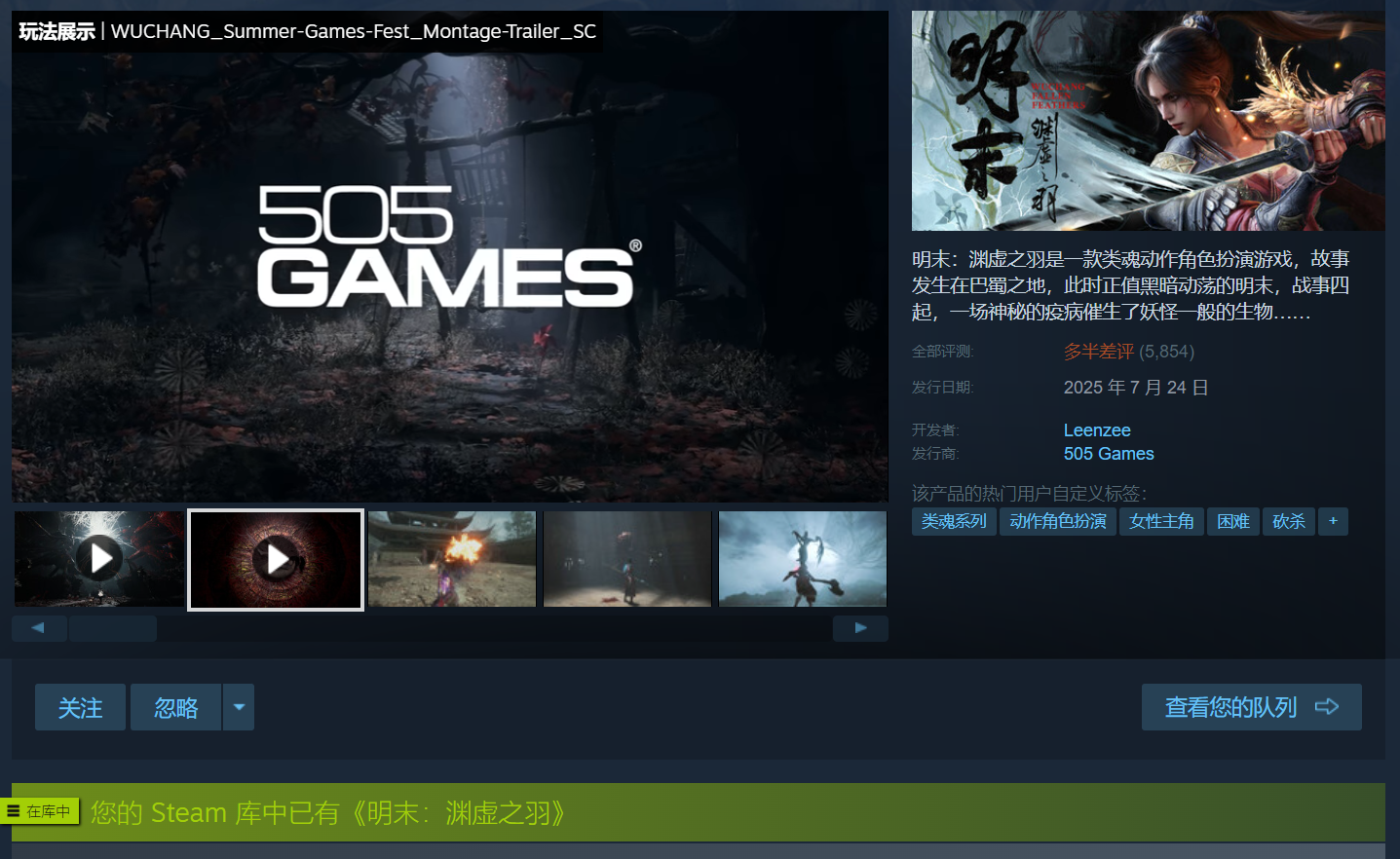Viewport: 1400px width, 859px height.
Task: Click the release date 2025 年 7 月 24 日
Action: [x=1136, y=388]
